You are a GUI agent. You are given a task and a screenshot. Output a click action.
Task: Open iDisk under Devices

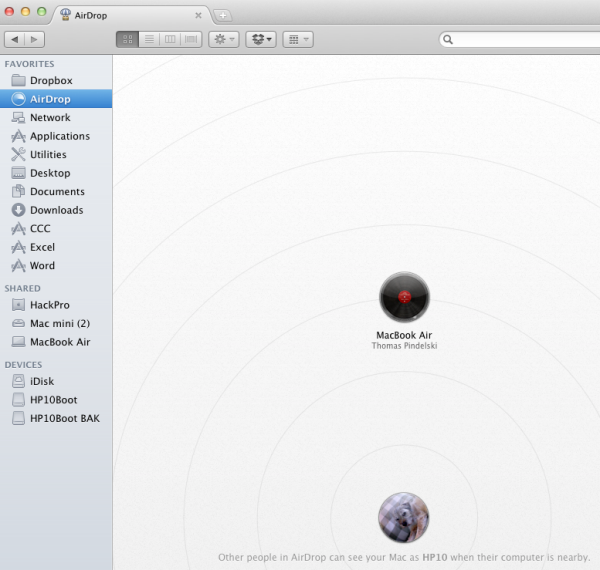coord(56,381)
